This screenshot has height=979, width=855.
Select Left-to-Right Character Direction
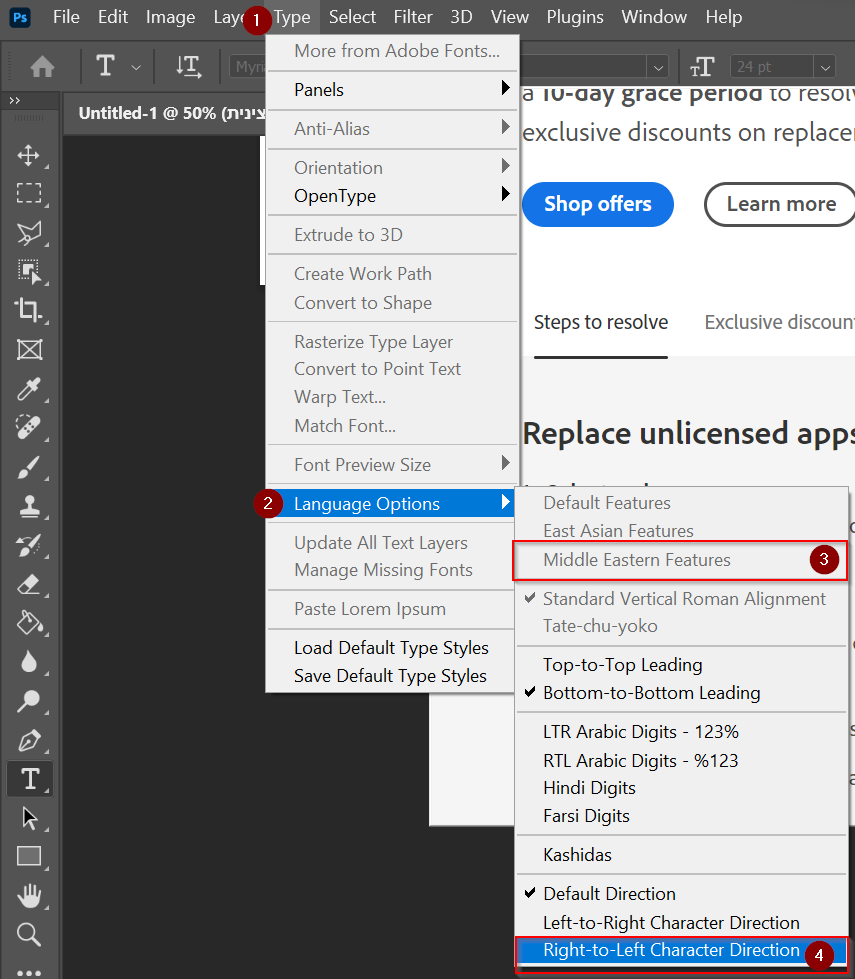(681, 923)
